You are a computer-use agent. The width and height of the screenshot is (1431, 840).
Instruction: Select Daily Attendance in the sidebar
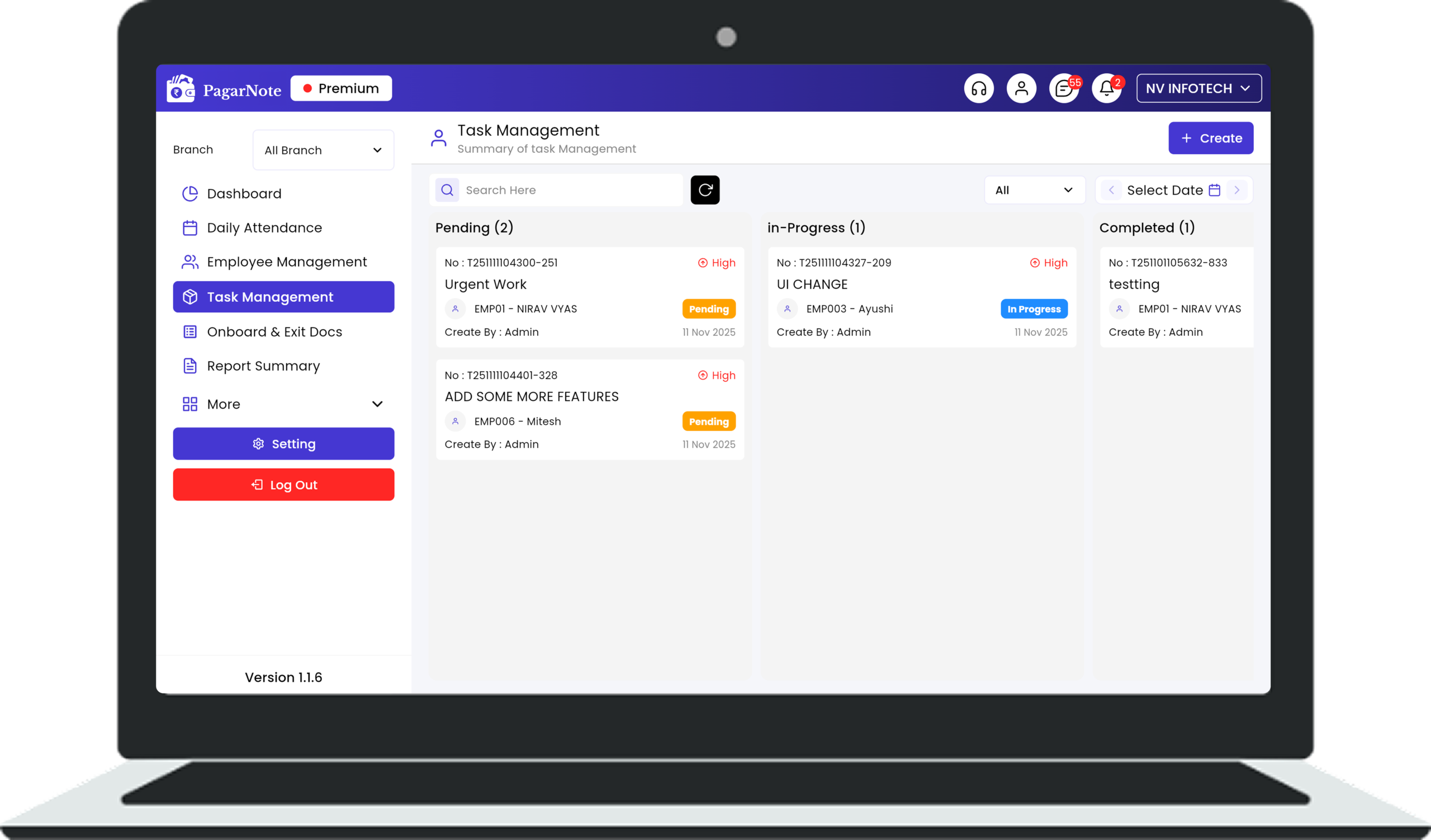pos(263,227)
